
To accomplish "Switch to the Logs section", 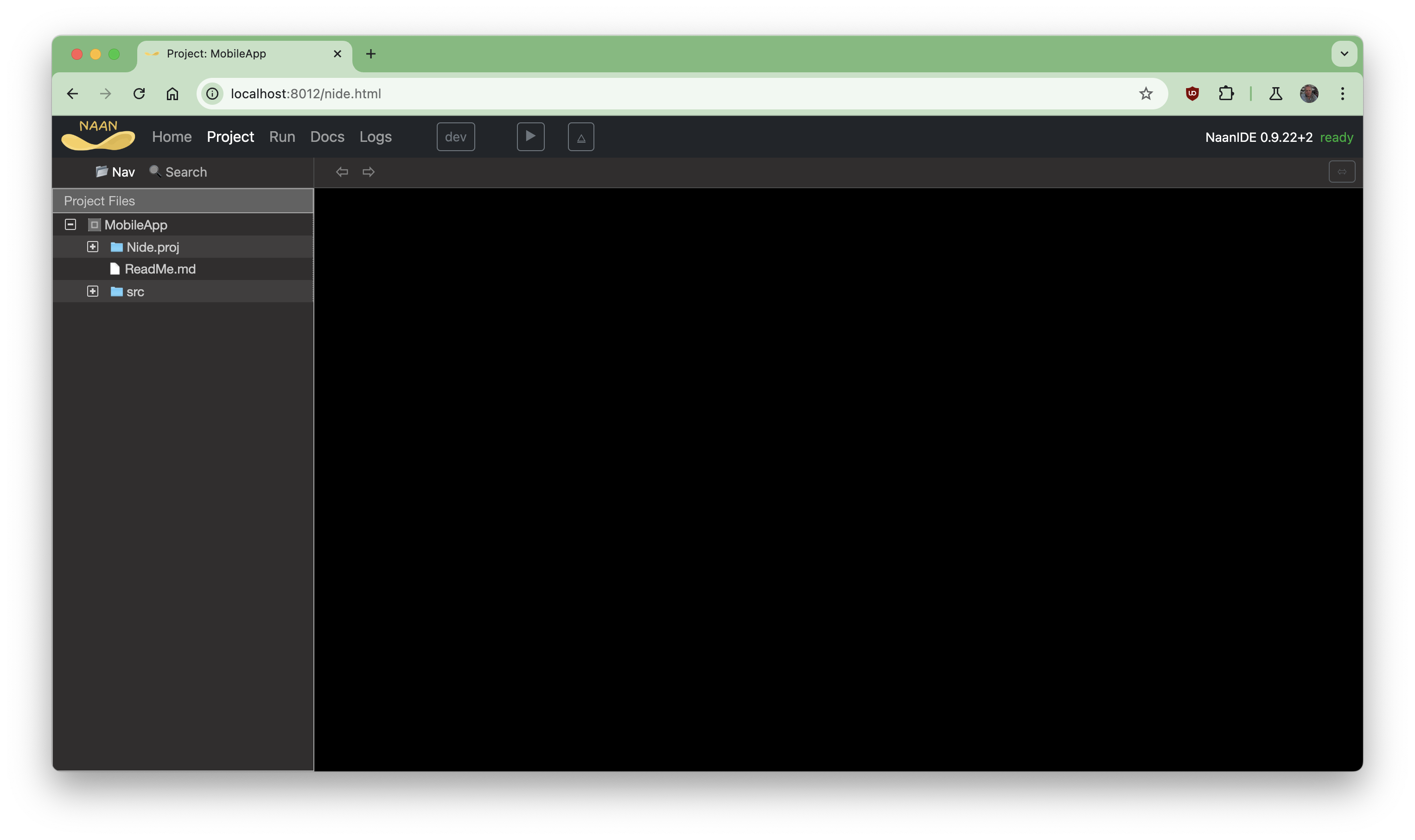I will tap(375, 136).
